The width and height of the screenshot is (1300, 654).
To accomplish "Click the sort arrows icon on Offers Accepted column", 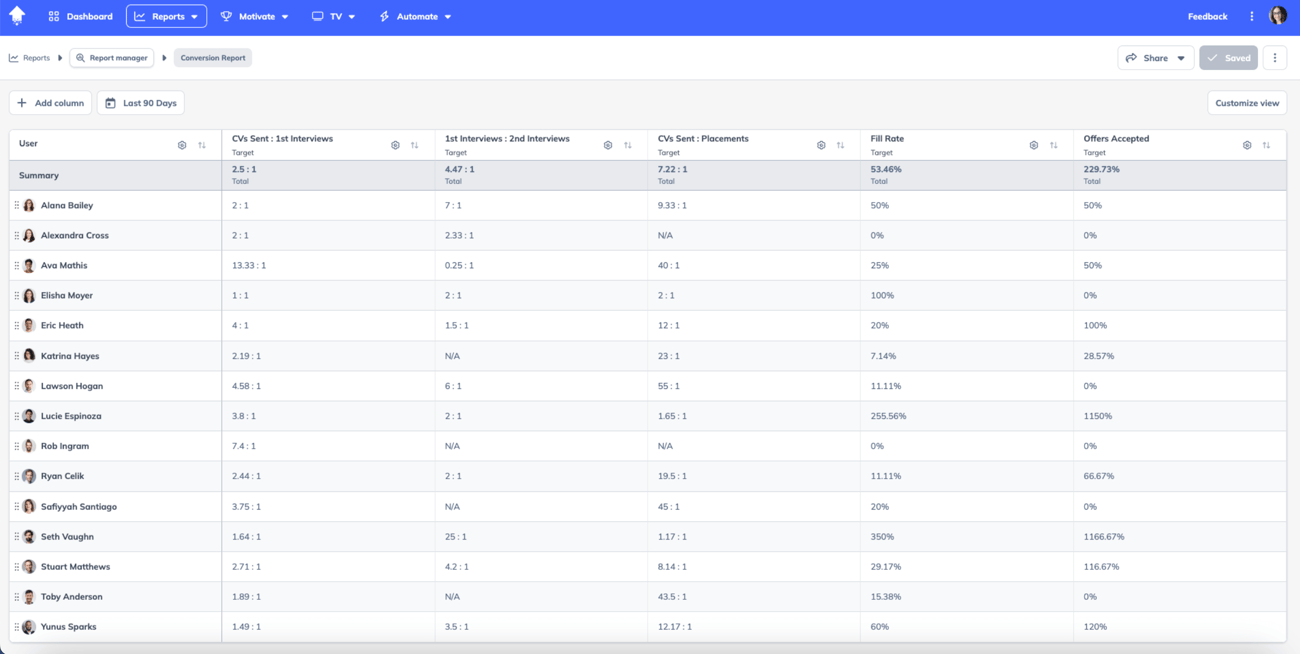I will [x=1264, y=144].
